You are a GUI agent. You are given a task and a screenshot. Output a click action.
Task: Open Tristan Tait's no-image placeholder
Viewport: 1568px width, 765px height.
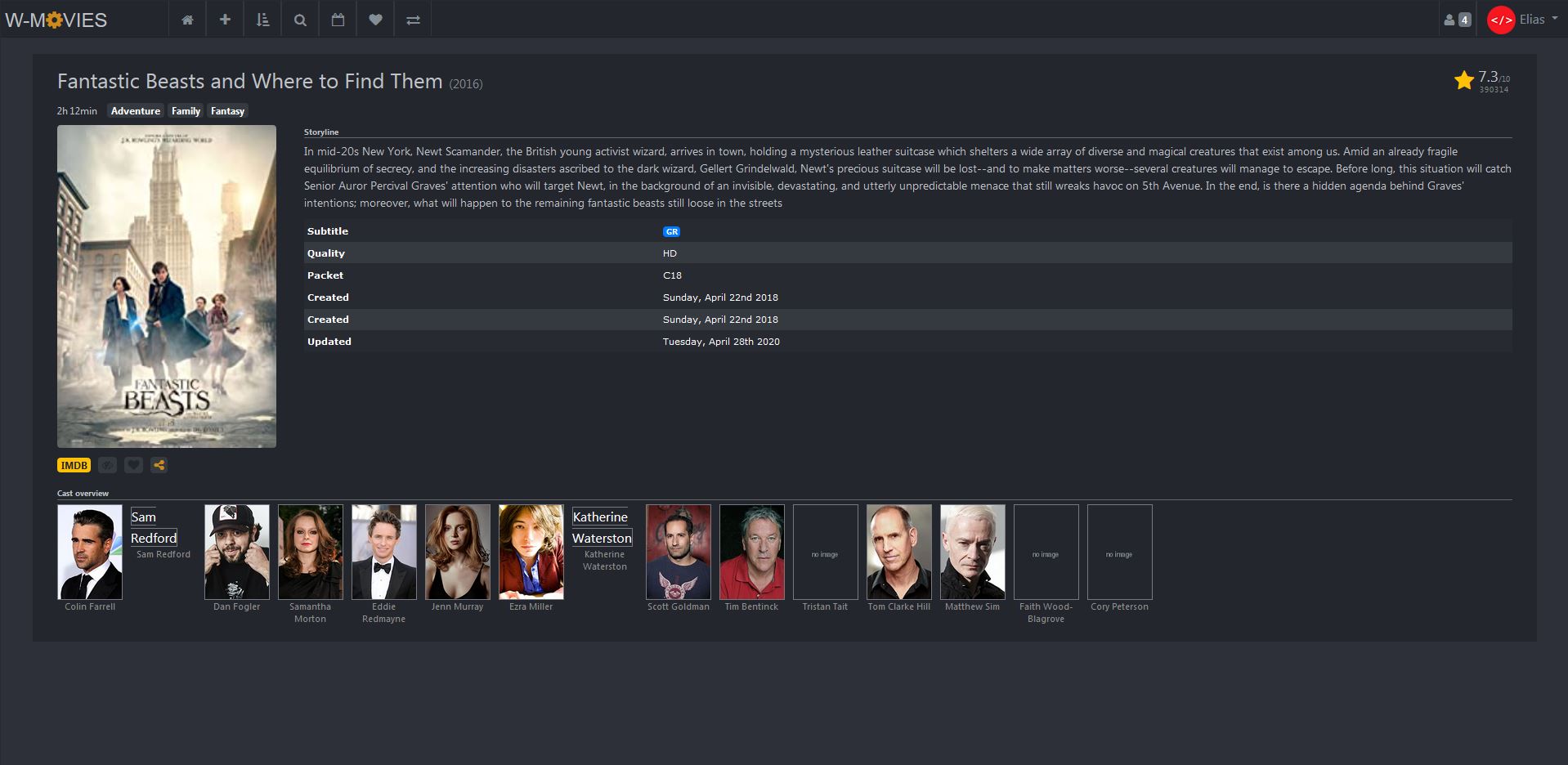(826, 552)
